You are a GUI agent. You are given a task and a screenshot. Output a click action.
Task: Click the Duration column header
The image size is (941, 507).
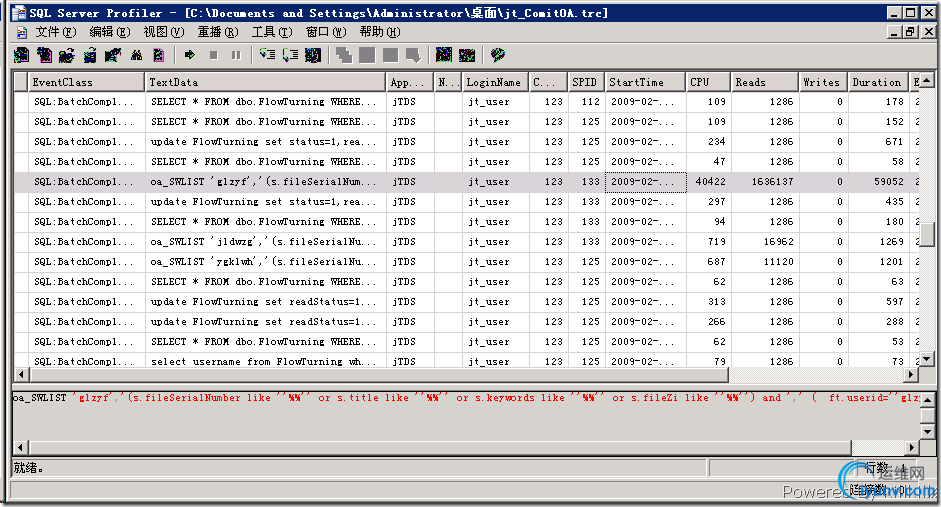tap(878, 82)
